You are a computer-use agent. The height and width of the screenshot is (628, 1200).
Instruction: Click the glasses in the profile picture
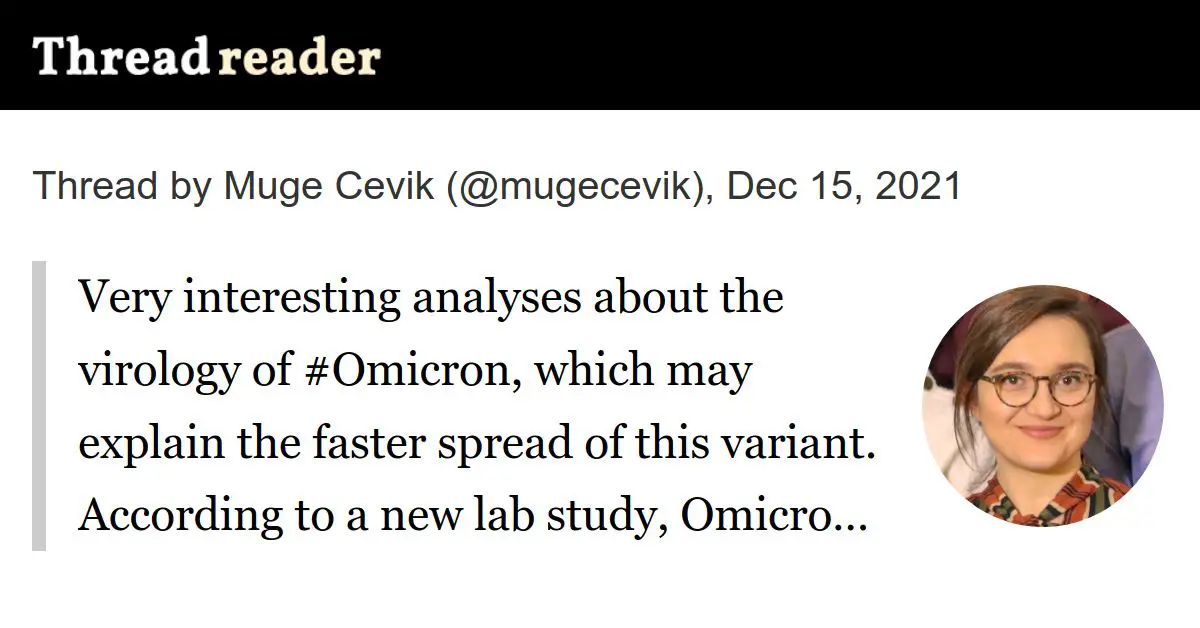(x=1035, y=388)
